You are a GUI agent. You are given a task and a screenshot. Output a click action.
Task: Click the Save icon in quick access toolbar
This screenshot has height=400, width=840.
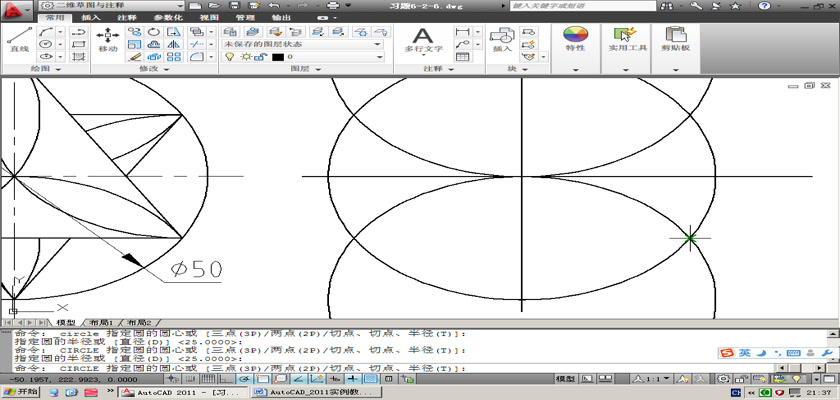tap(234, 5)
